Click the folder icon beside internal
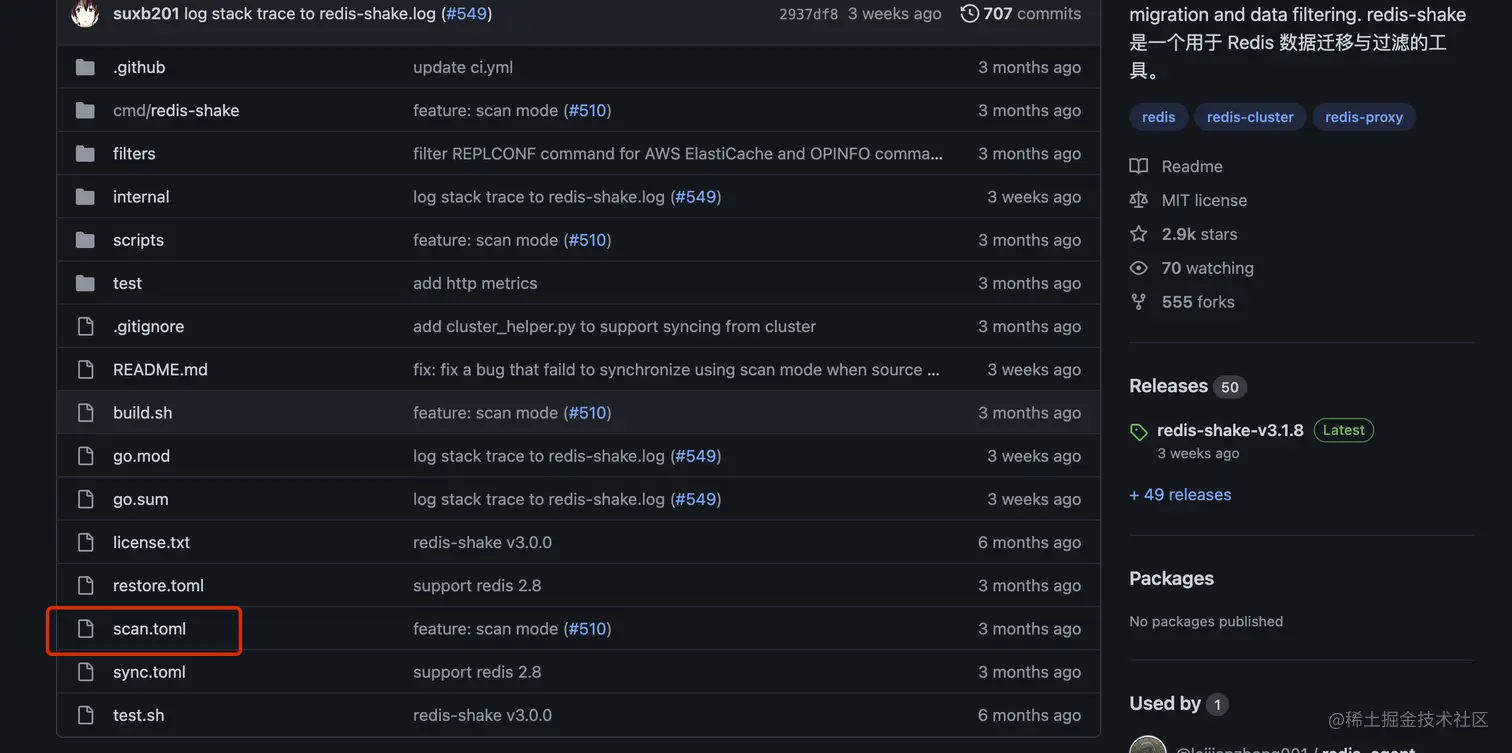This screenshot has width=1512, height=753. [85, 197]
